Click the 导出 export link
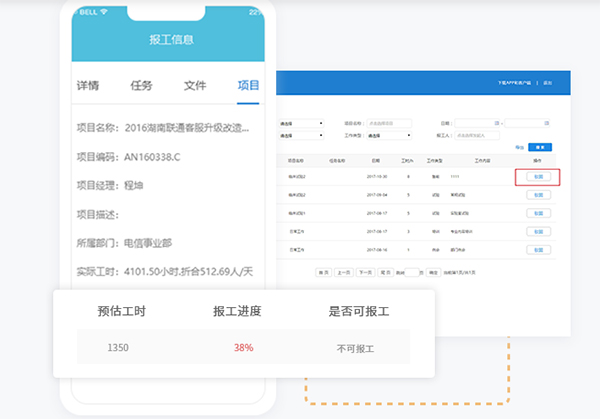 pos(519,147)
